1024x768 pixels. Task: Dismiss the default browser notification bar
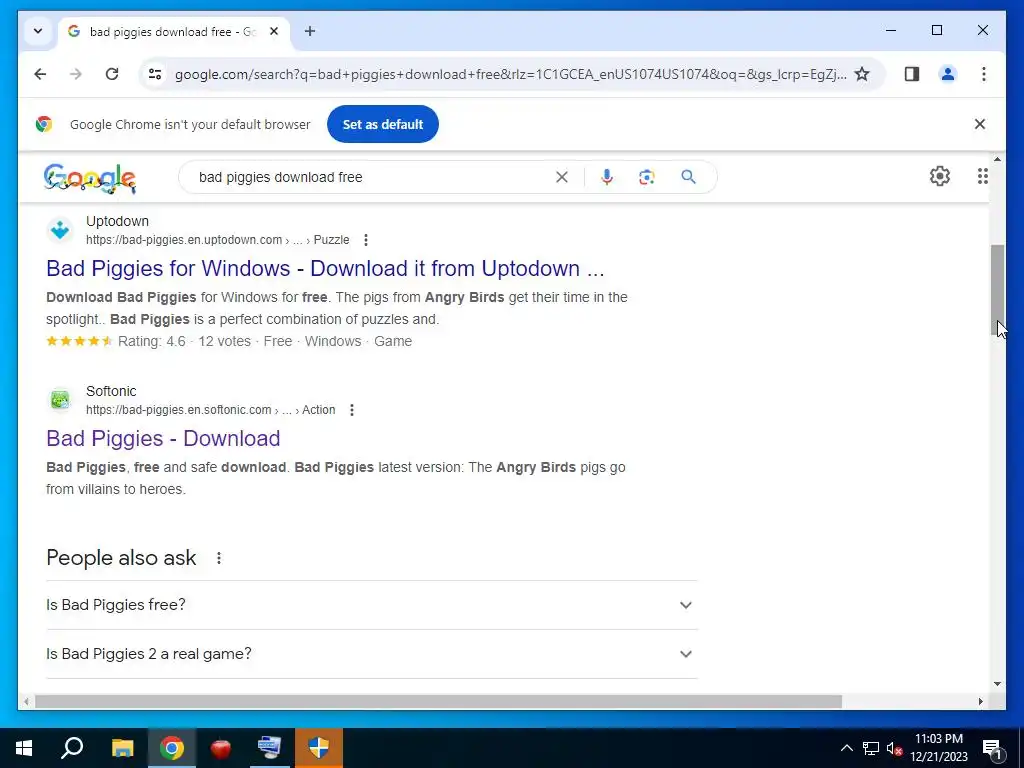tap(980, 124)
